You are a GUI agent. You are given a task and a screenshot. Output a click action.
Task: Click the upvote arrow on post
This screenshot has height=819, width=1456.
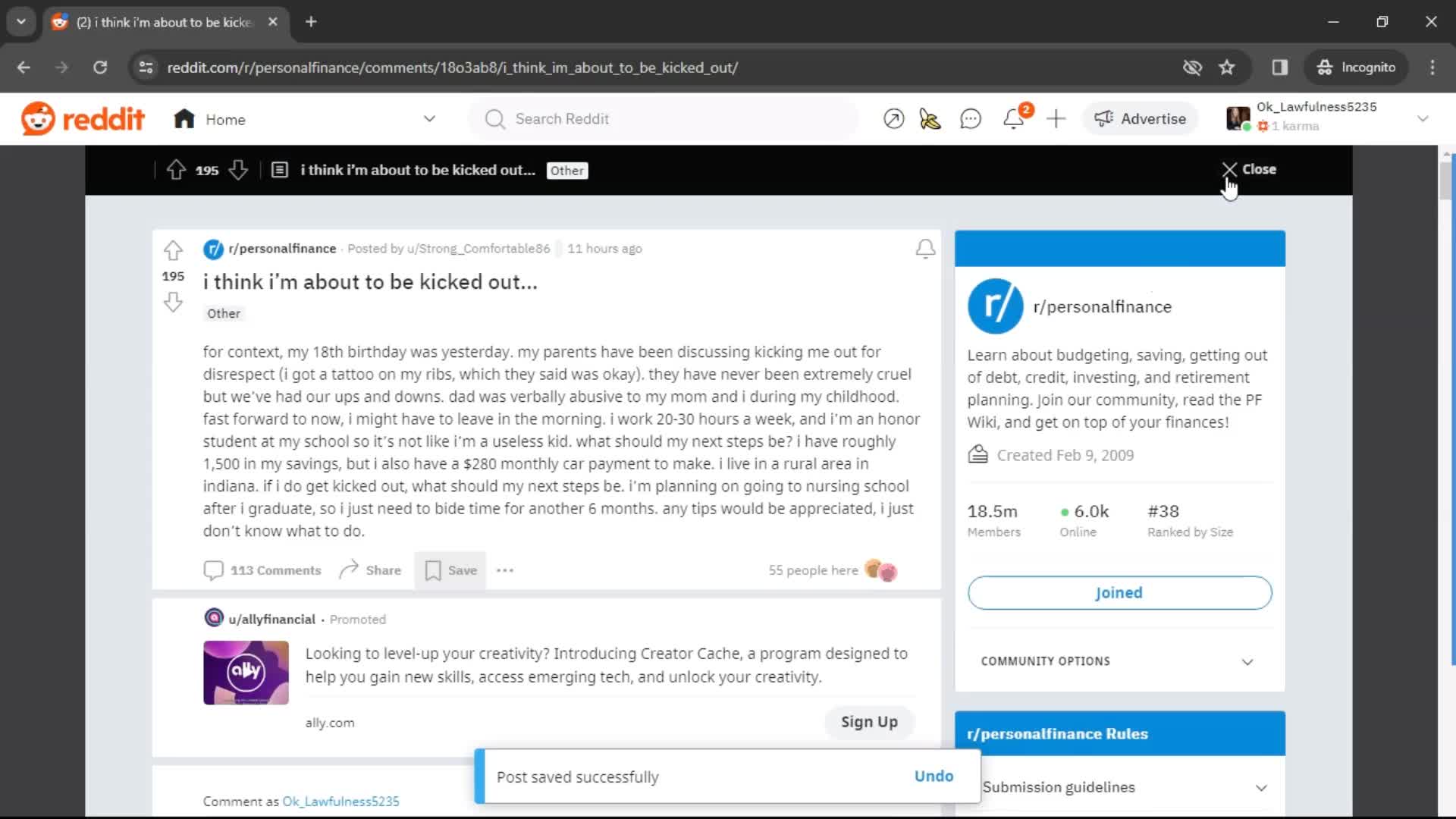coord(172,250)
